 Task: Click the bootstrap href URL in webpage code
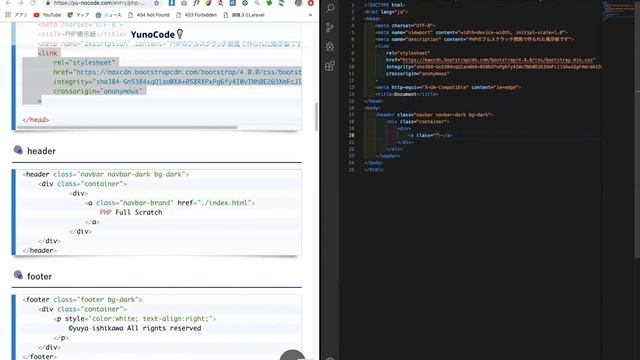(x=189, y=72)
